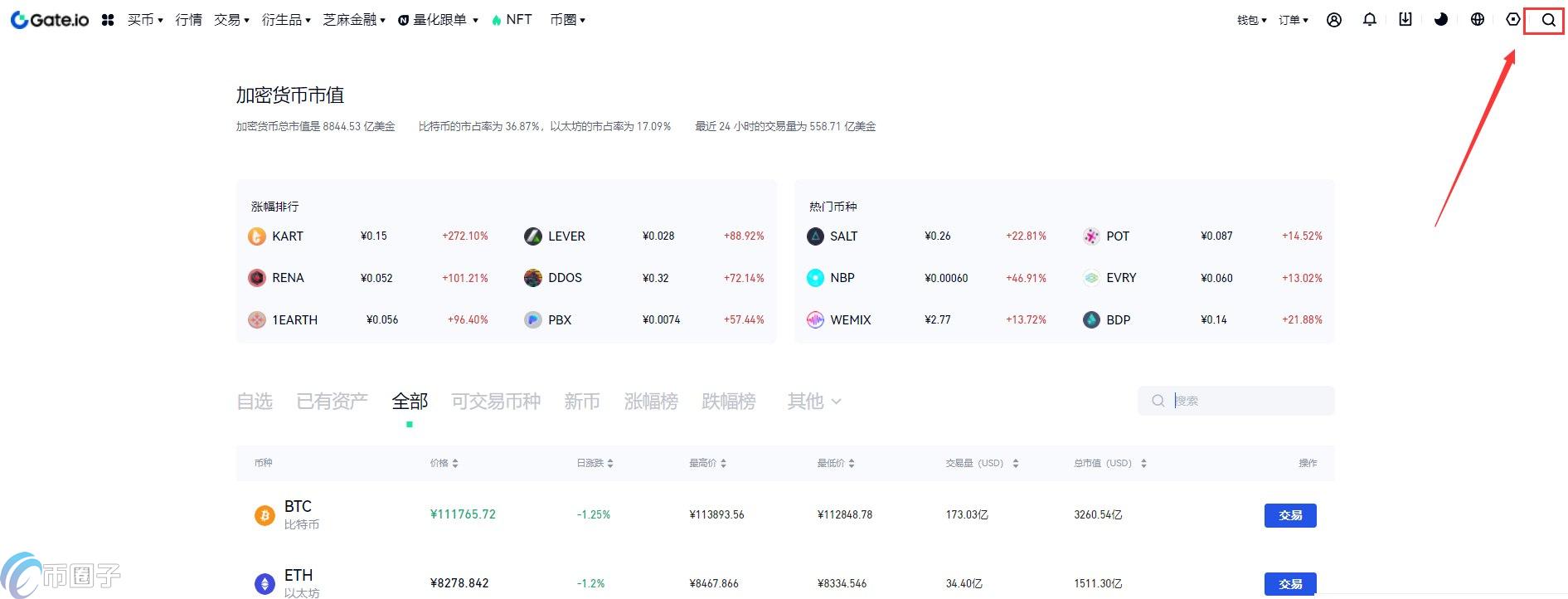
Task: Click the download app icon
Action: pyautogui.click(x=1405, y=19)
